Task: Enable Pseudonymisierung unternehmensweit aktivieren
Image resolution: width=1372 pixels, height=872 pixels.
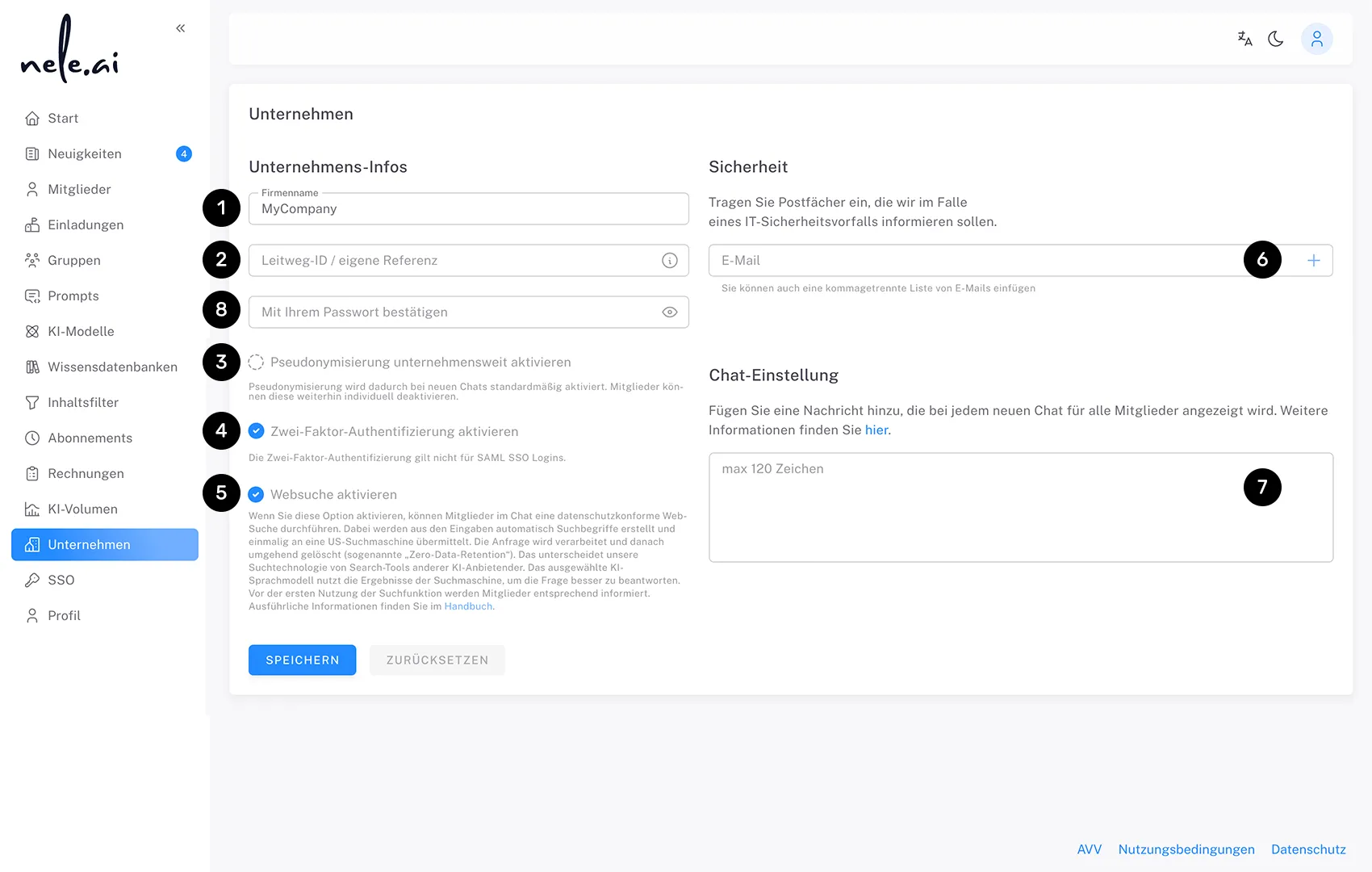Action: click(x=256, y=362)
